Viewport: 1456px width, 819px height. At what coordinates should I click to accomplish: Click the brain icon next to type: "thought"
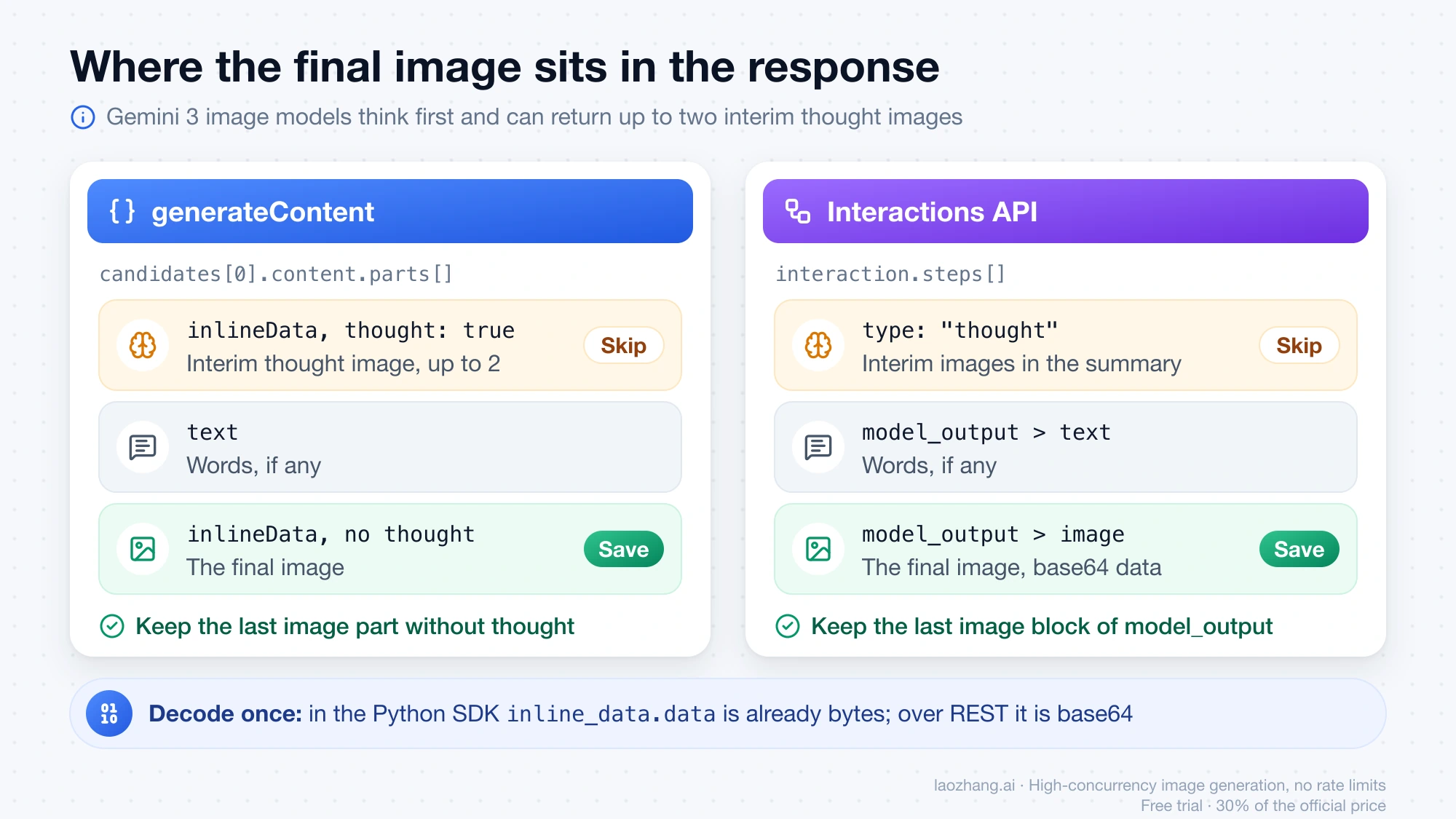point(818,345)
